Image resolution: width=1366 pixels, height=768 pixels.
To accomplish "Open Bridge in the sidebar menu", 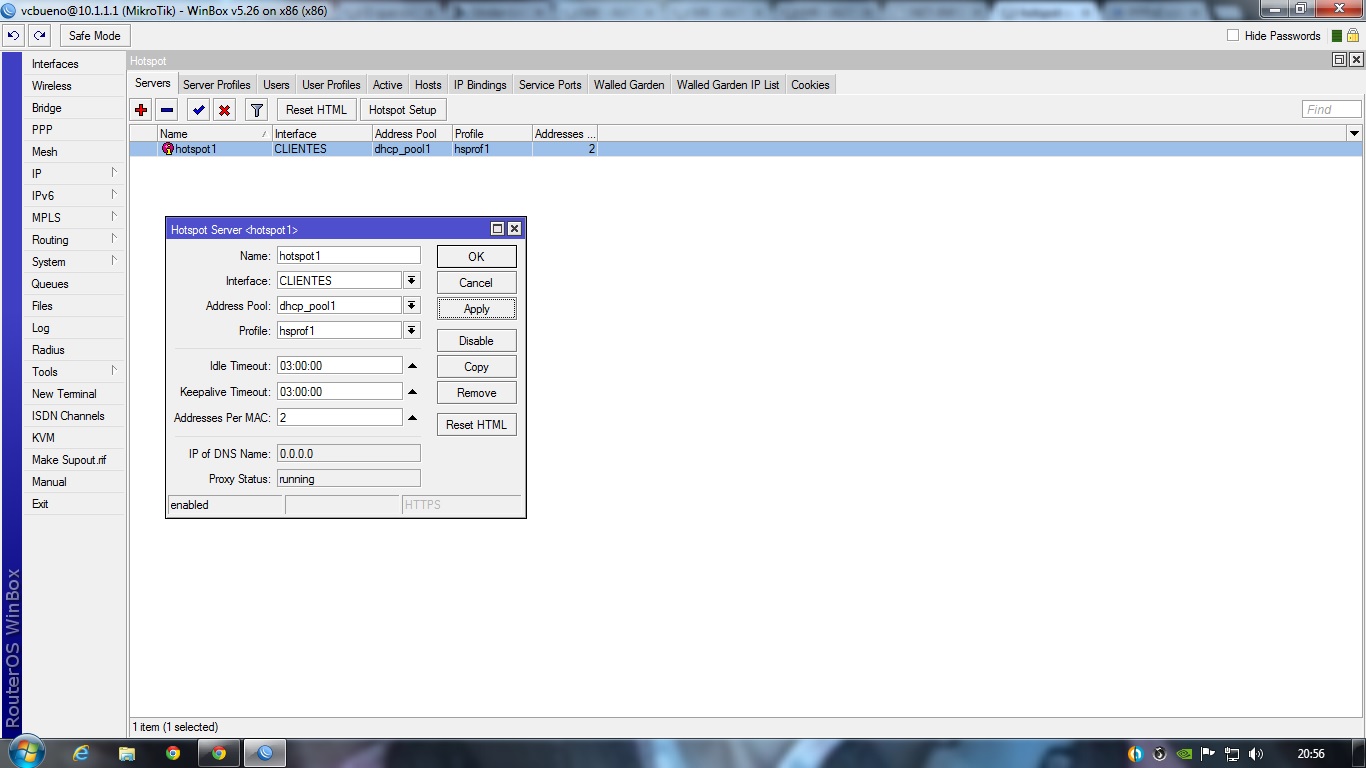I will (74, 108).
